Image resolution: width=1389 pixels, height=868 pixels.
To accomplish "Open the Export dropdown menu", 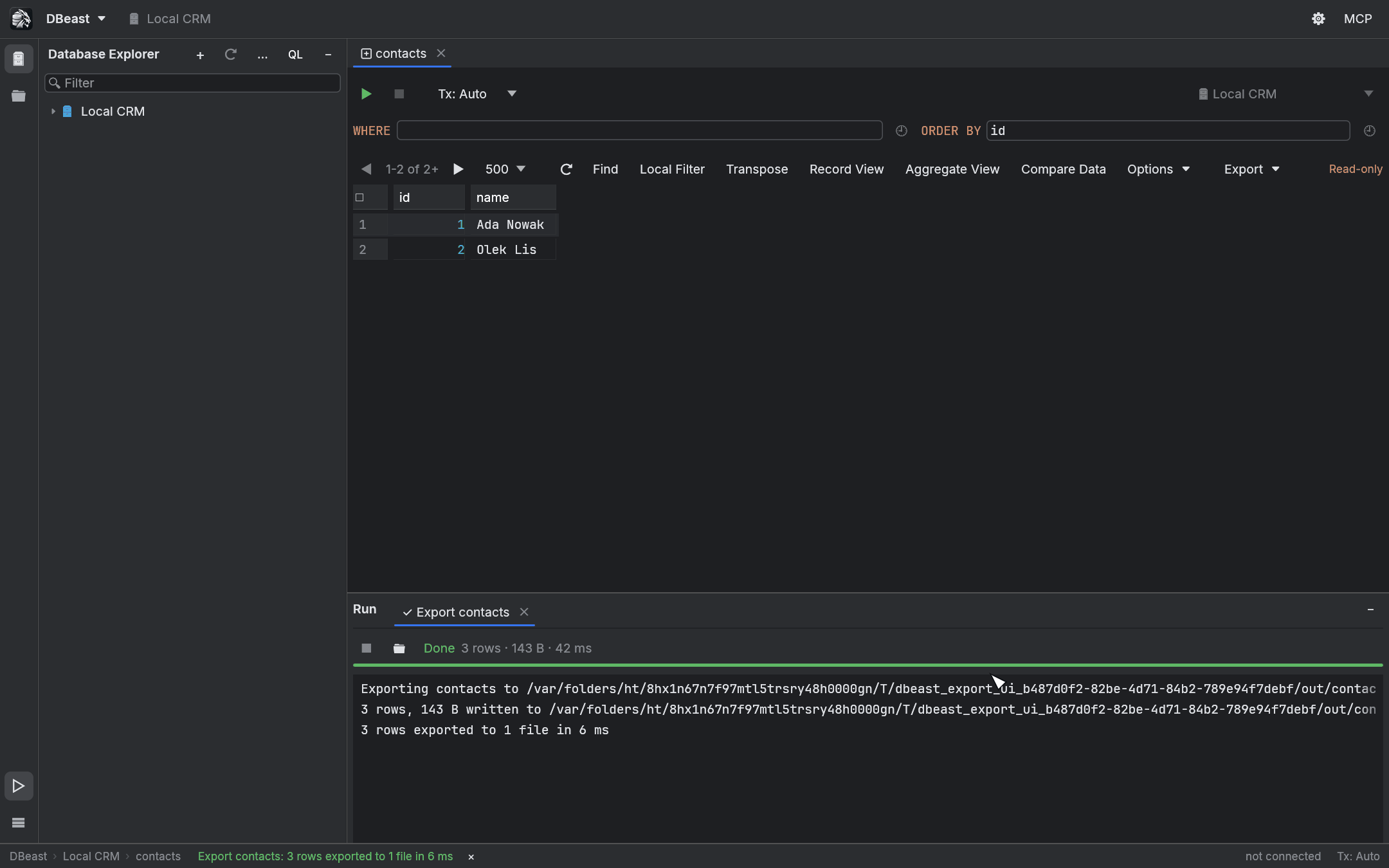I will [x=1251, y=169].
